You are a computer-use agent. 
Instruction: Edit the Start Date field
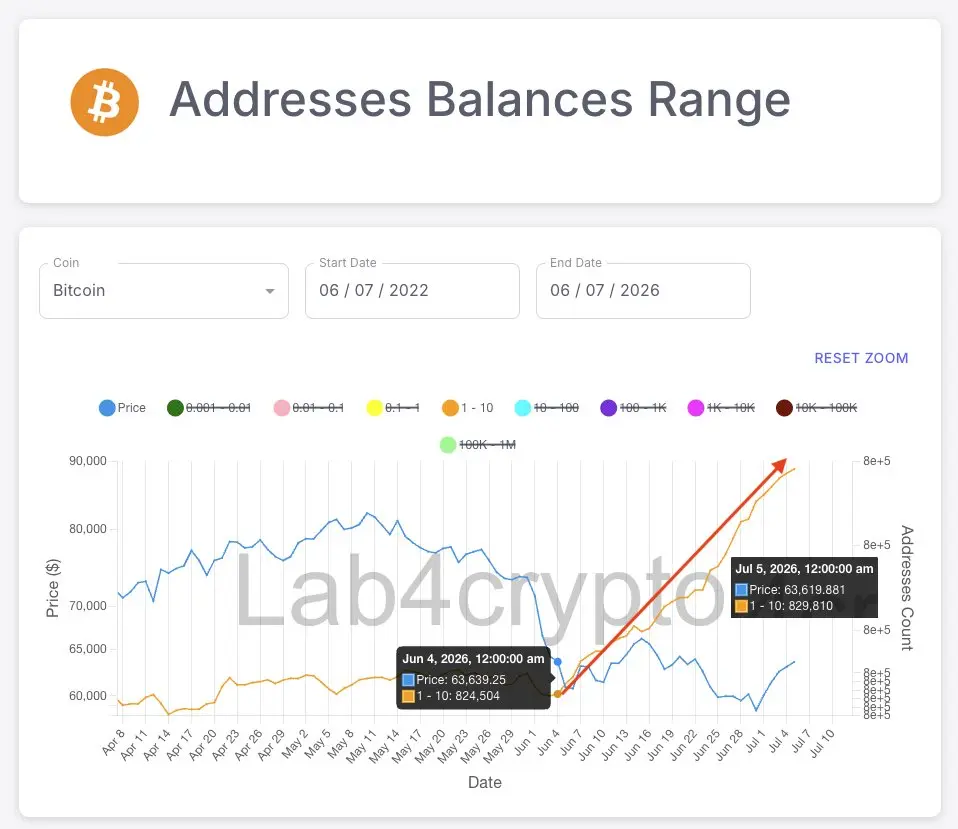tap(412, 291)
